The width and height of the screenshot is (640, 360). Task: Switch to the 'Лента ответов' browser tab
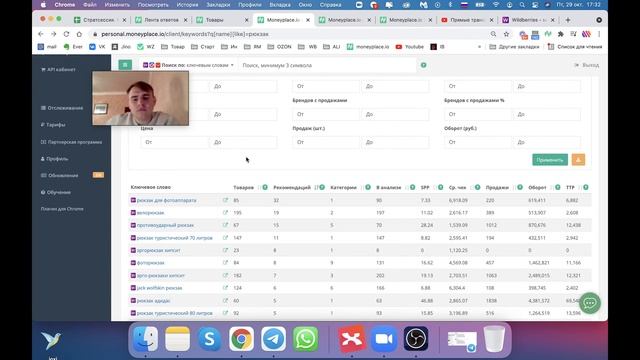(161, 20)
